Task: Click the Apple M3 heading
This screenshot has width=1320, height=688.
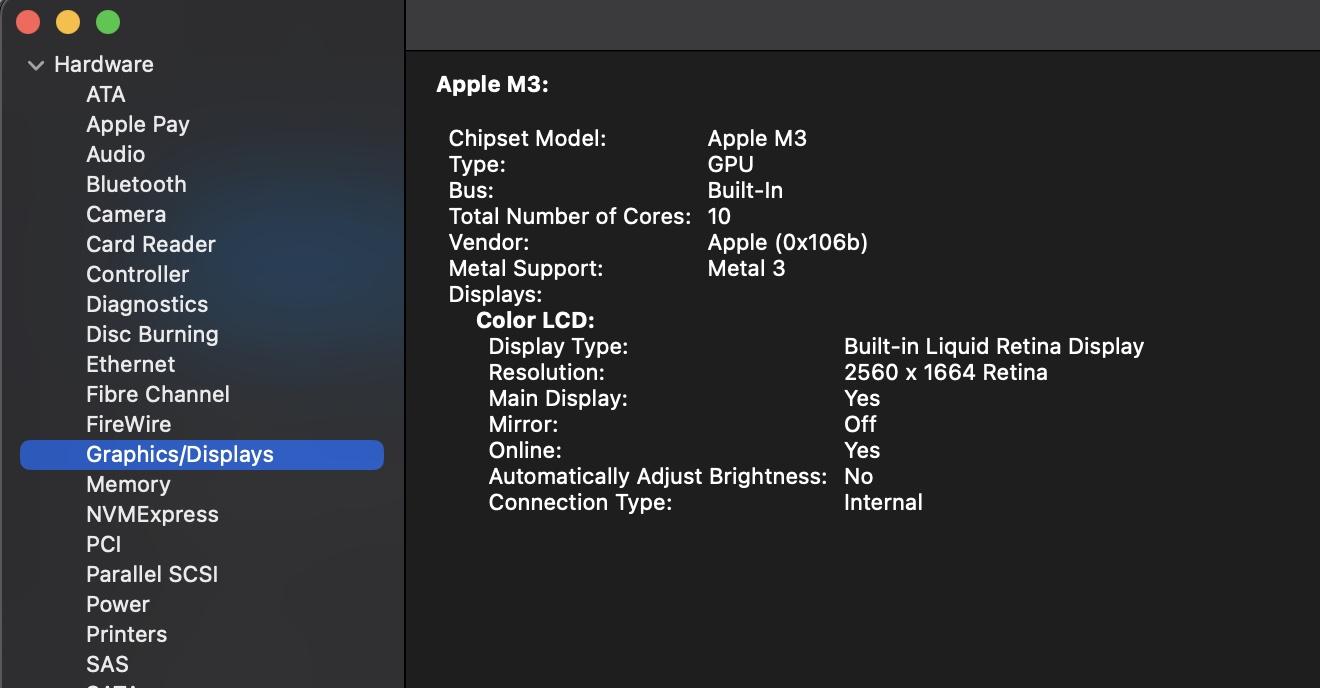Action: (x=492, y=85)
